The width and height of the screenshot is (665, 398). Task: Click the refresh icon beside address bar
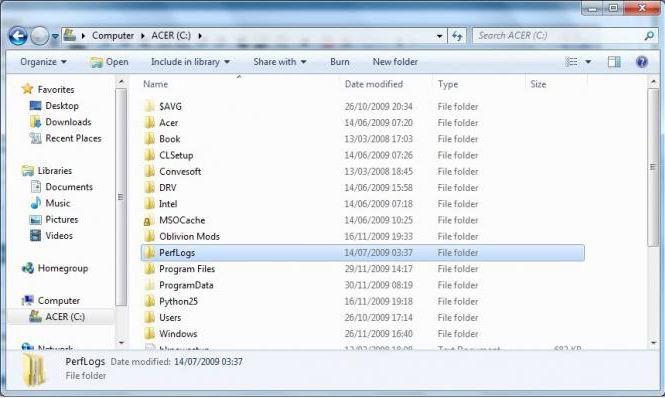[x=457, y=36]
